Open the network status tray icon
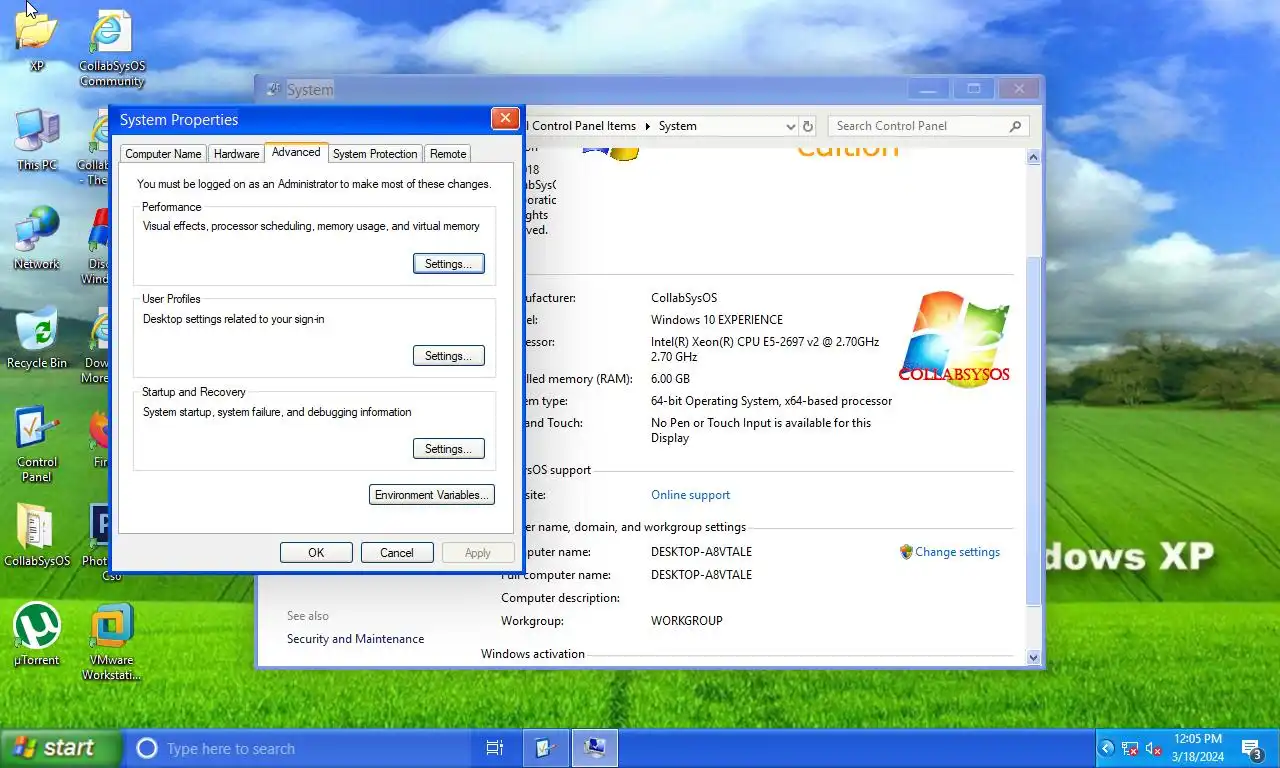The height and width of the screenshot is (768, 1280). coord(1130,748)
